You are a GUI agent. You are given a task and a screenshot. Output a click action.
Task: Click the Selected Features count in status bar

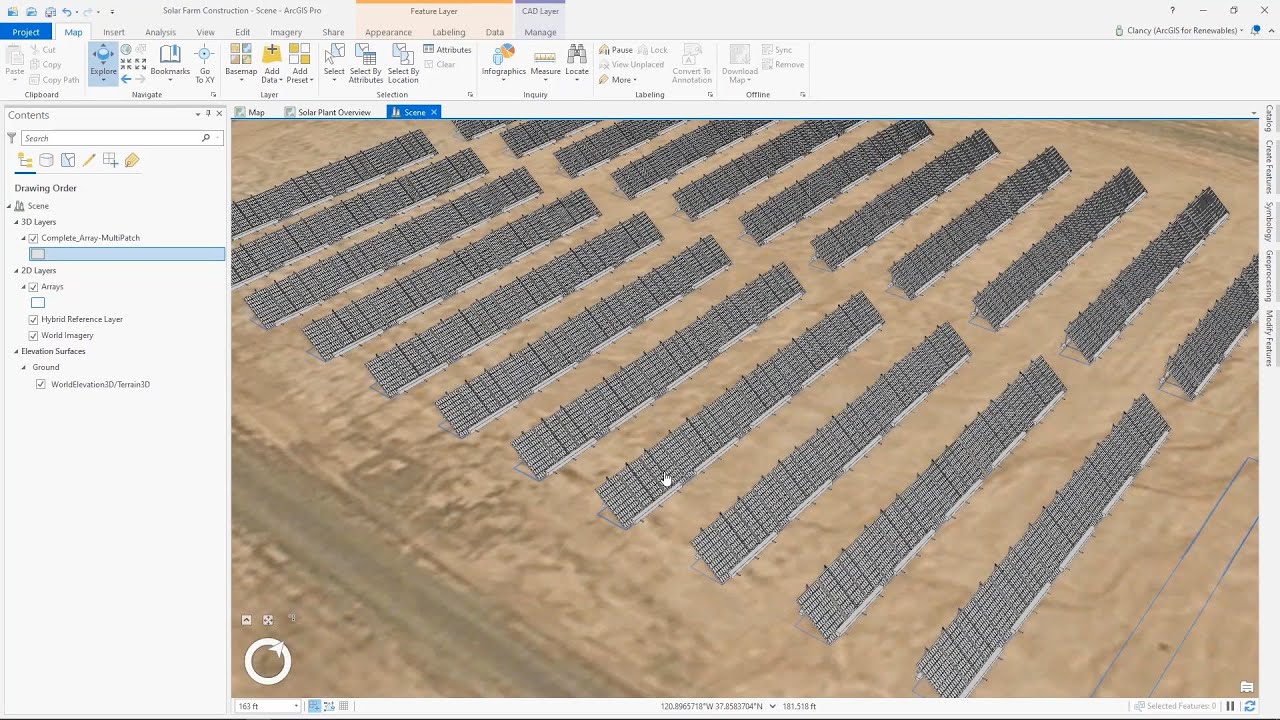(x=1175, y=706)
